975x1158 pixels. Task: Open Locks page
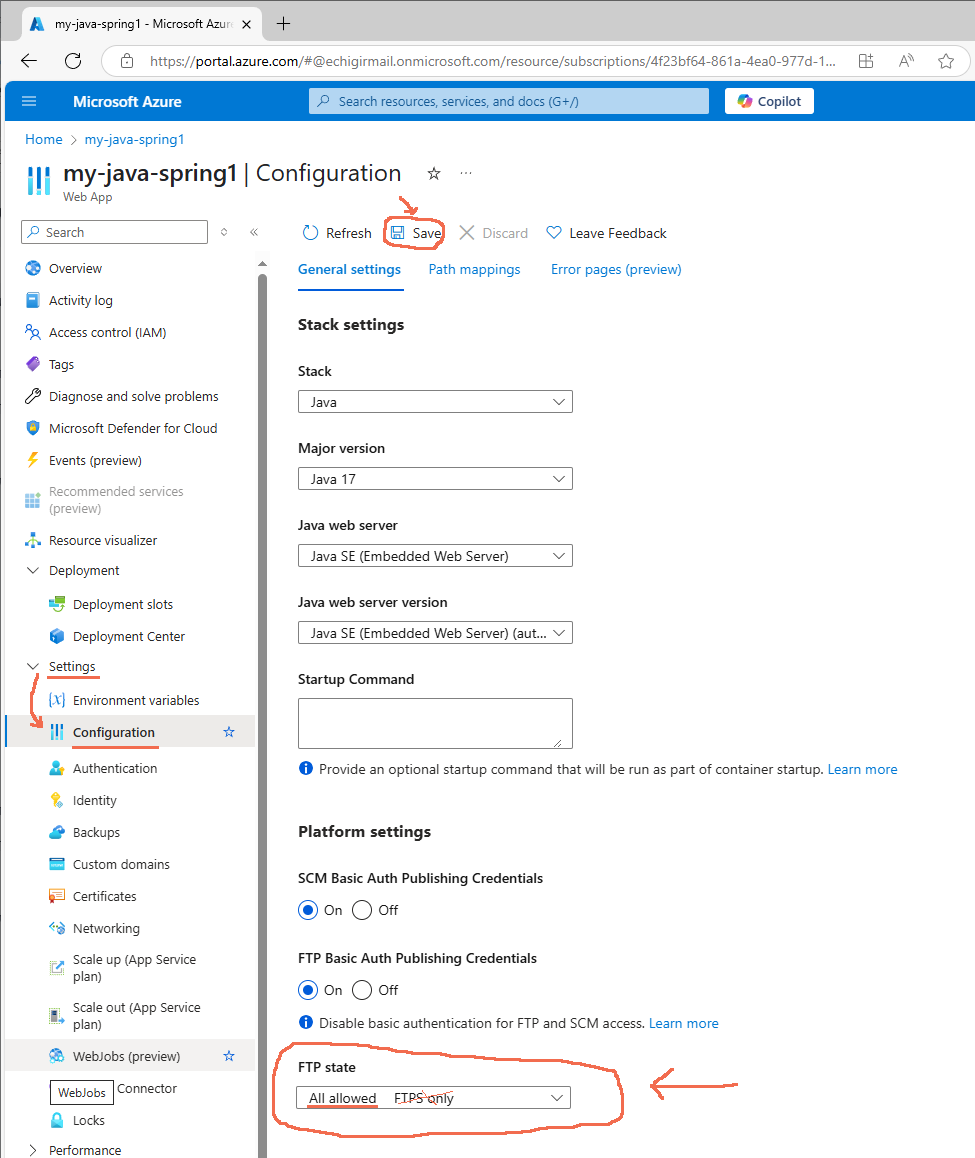click(x=89, y=1120)
